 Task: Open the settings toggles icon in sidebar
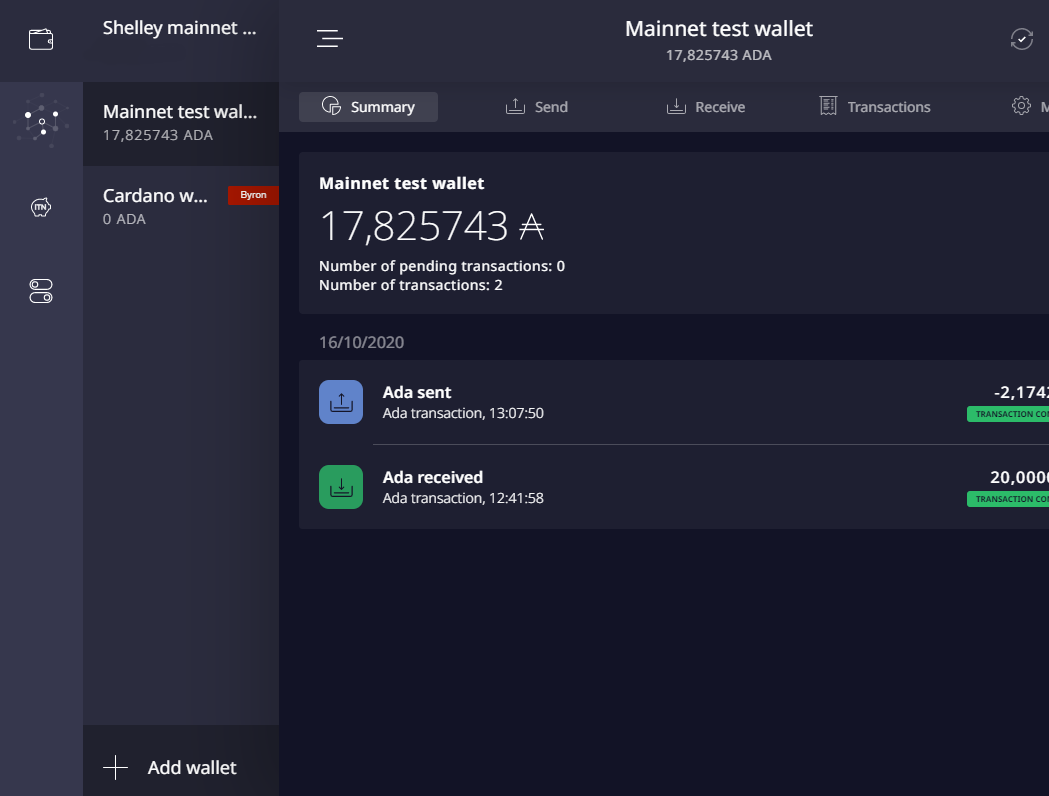(x=41, y=291)
